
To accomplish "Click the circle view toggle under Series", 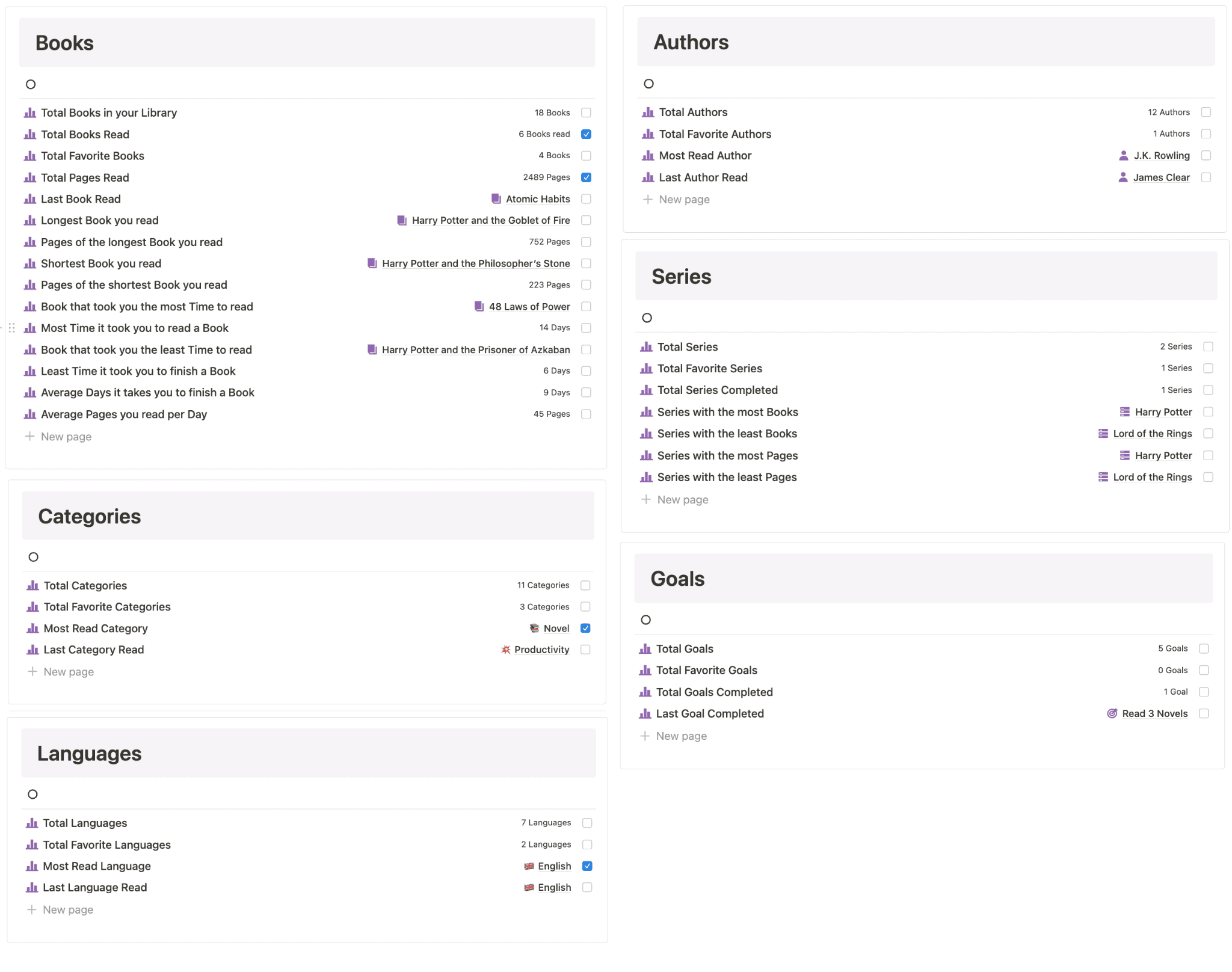I will point(647,318).
